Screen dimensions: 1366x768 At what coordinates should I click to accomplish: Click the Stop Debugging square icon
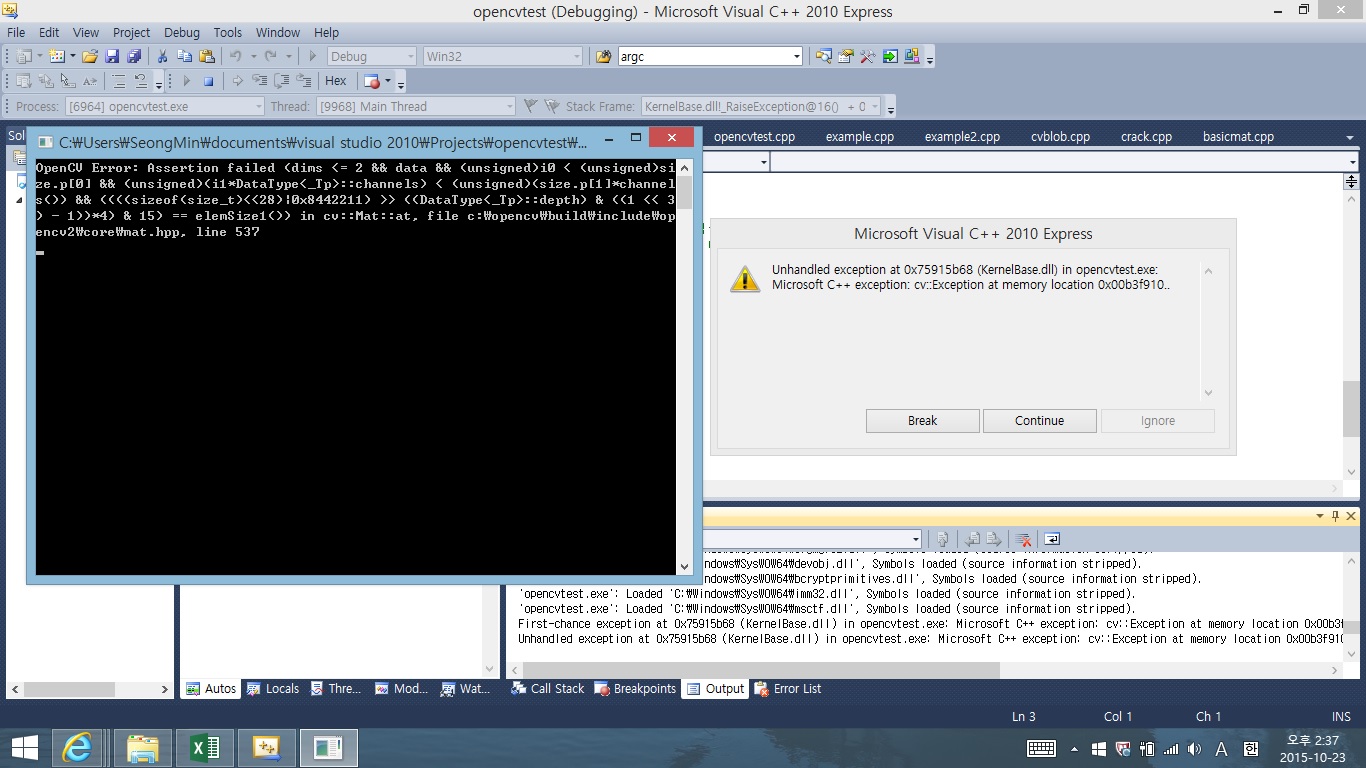(208, 81)
